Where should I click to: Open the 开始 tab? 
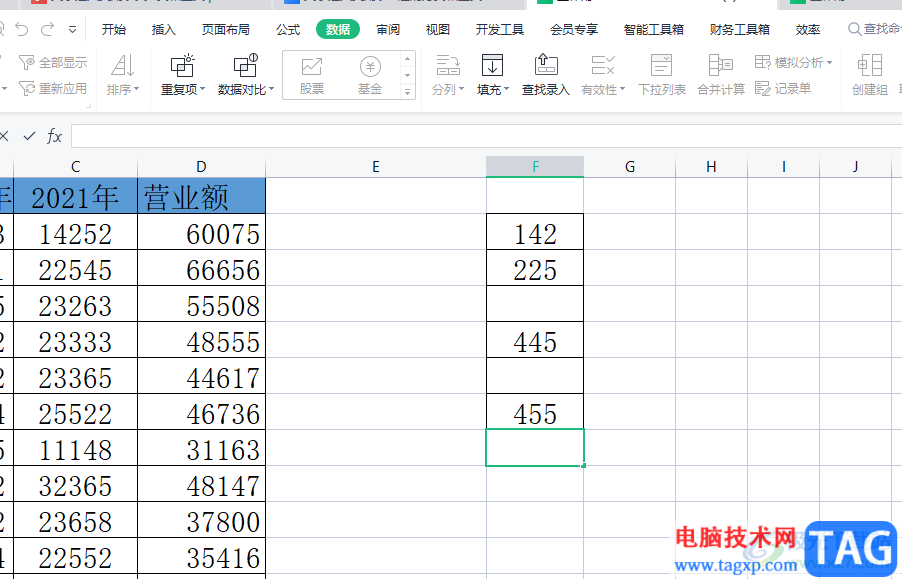113,29
